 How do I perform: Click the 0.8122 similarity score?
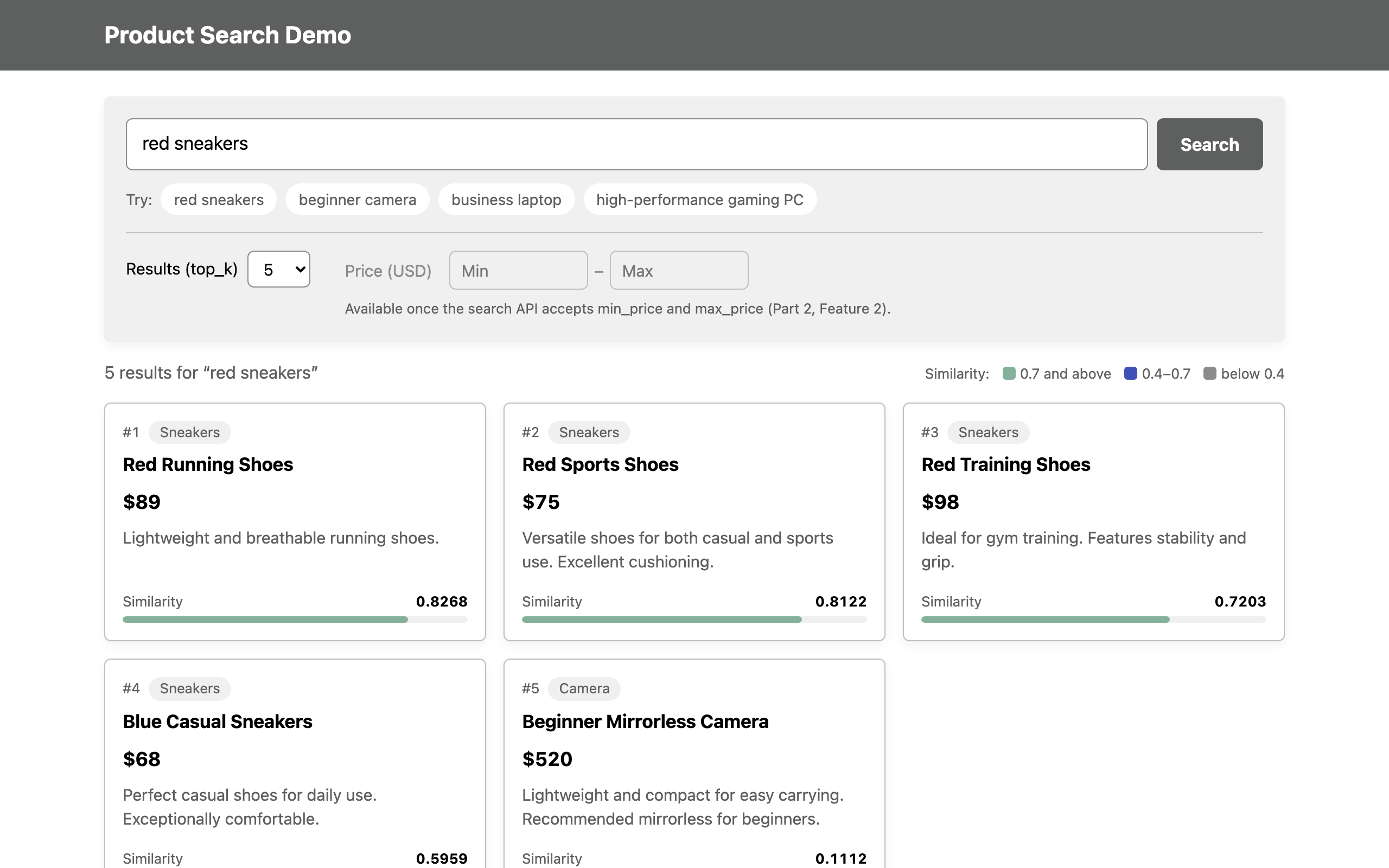pos(841,601)
